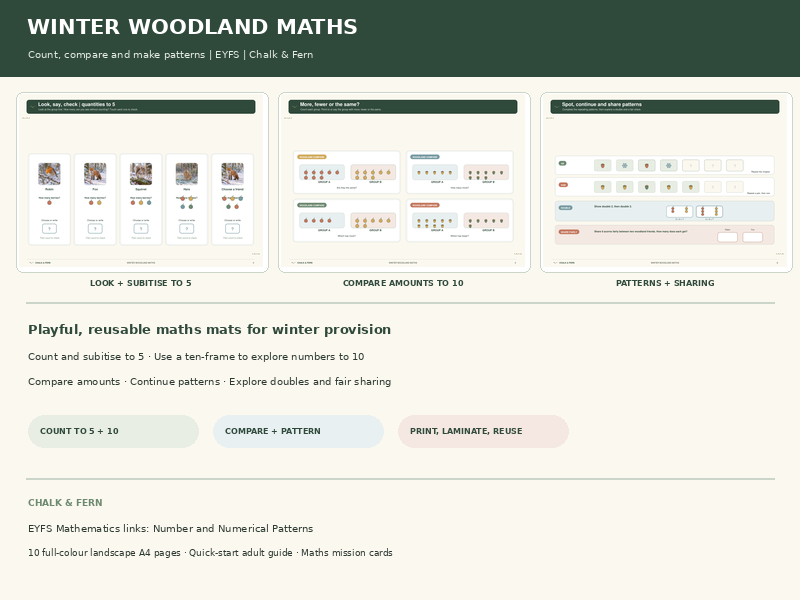Click the answer box under Fox
The height and width of the screenshot is (600, 800).
coord(95,229)
